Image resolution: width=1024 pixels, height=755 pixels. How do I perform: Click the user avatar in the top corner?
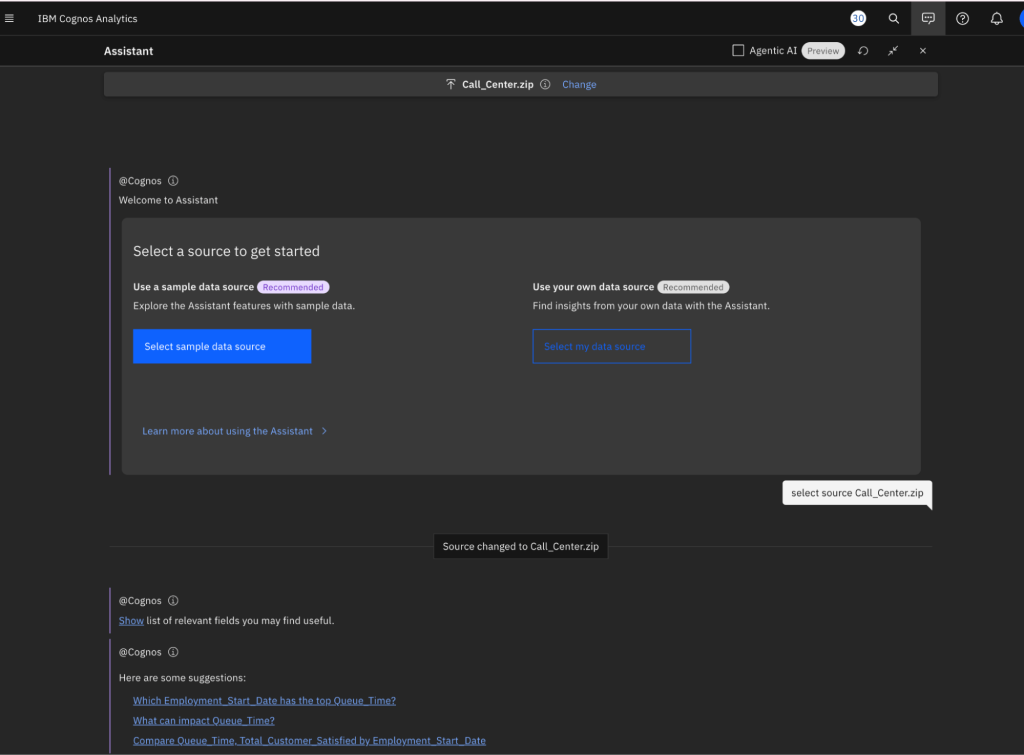pos(1019,18)
